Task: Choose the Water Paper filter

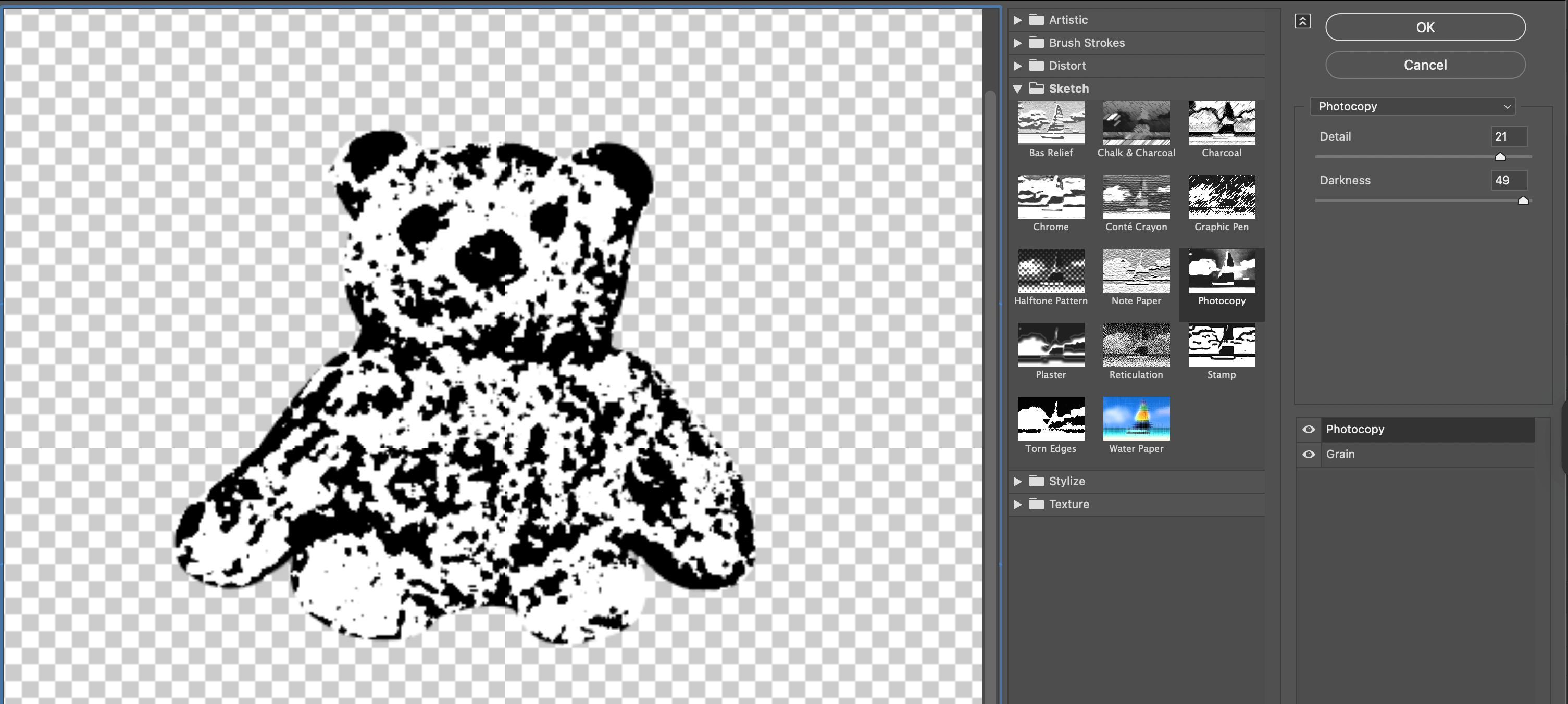Action: point(1136,419)
